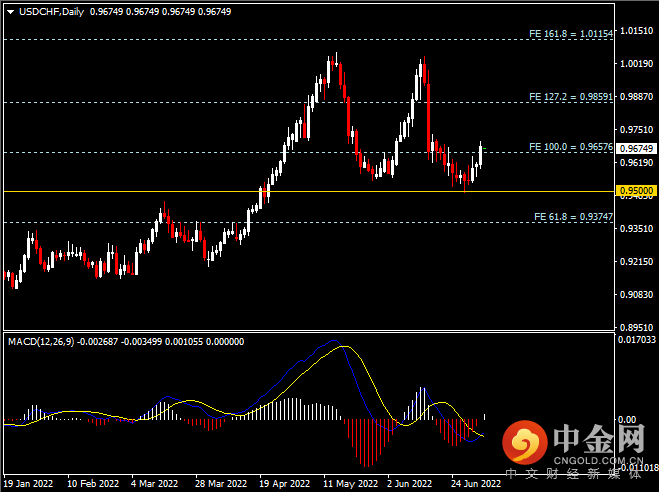Click the FE 127.2 = 0.98591 label
This screenshot has width=659, height=492.
click(571, 97)
